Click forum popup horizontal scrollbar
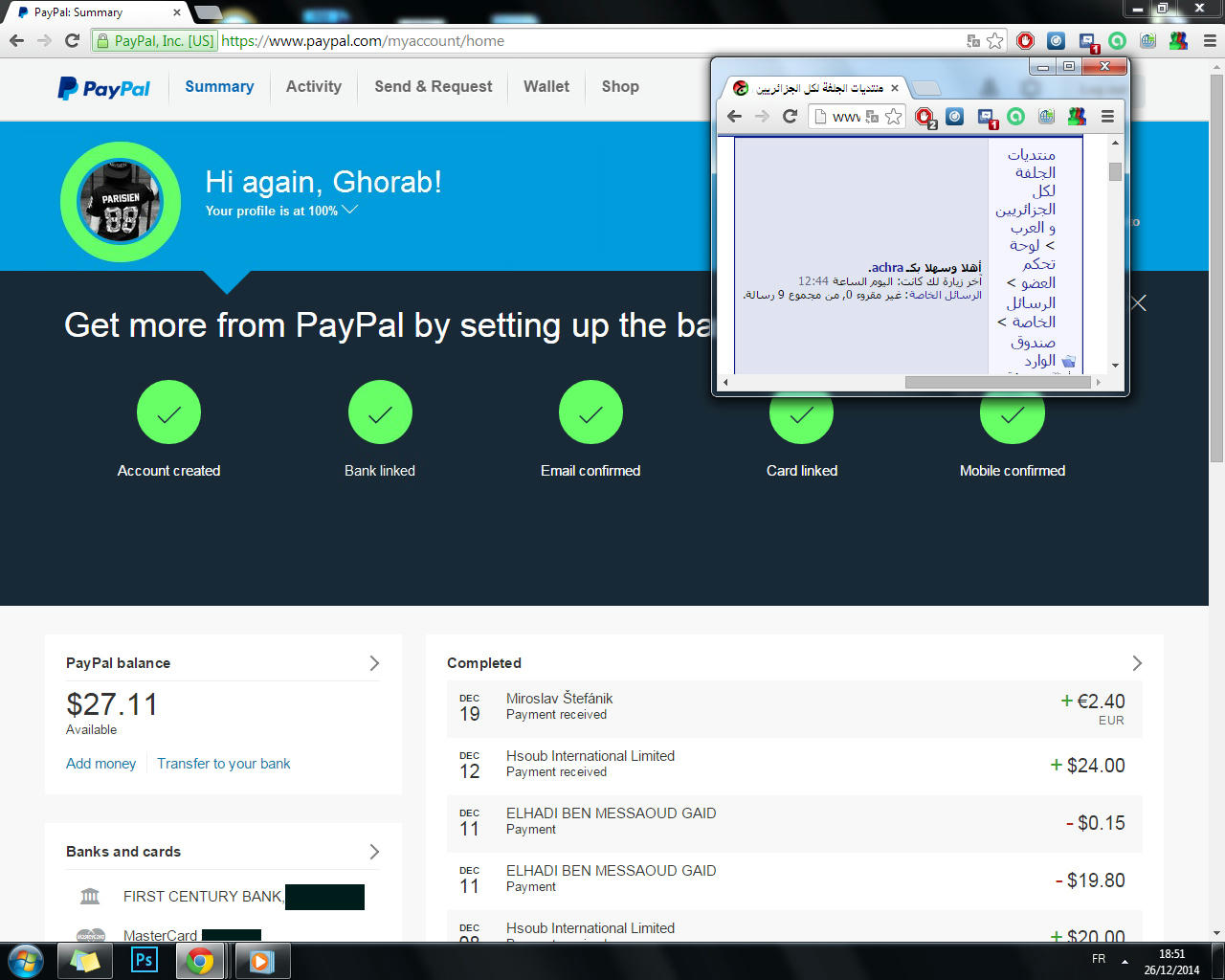 pyautogui.click(x=997, y=382)
